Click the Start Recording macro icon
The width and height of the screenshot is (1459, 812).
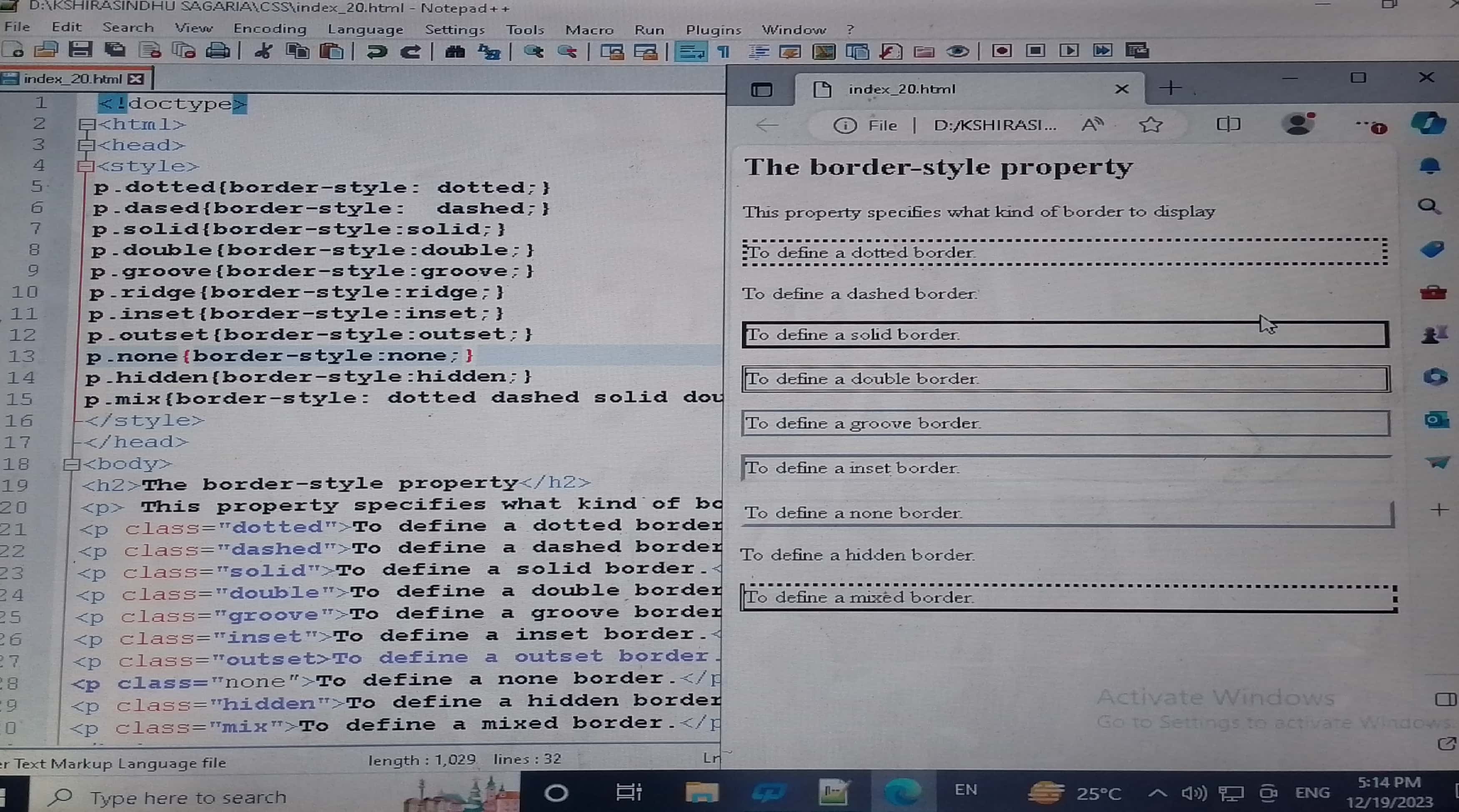[1001, 51]
